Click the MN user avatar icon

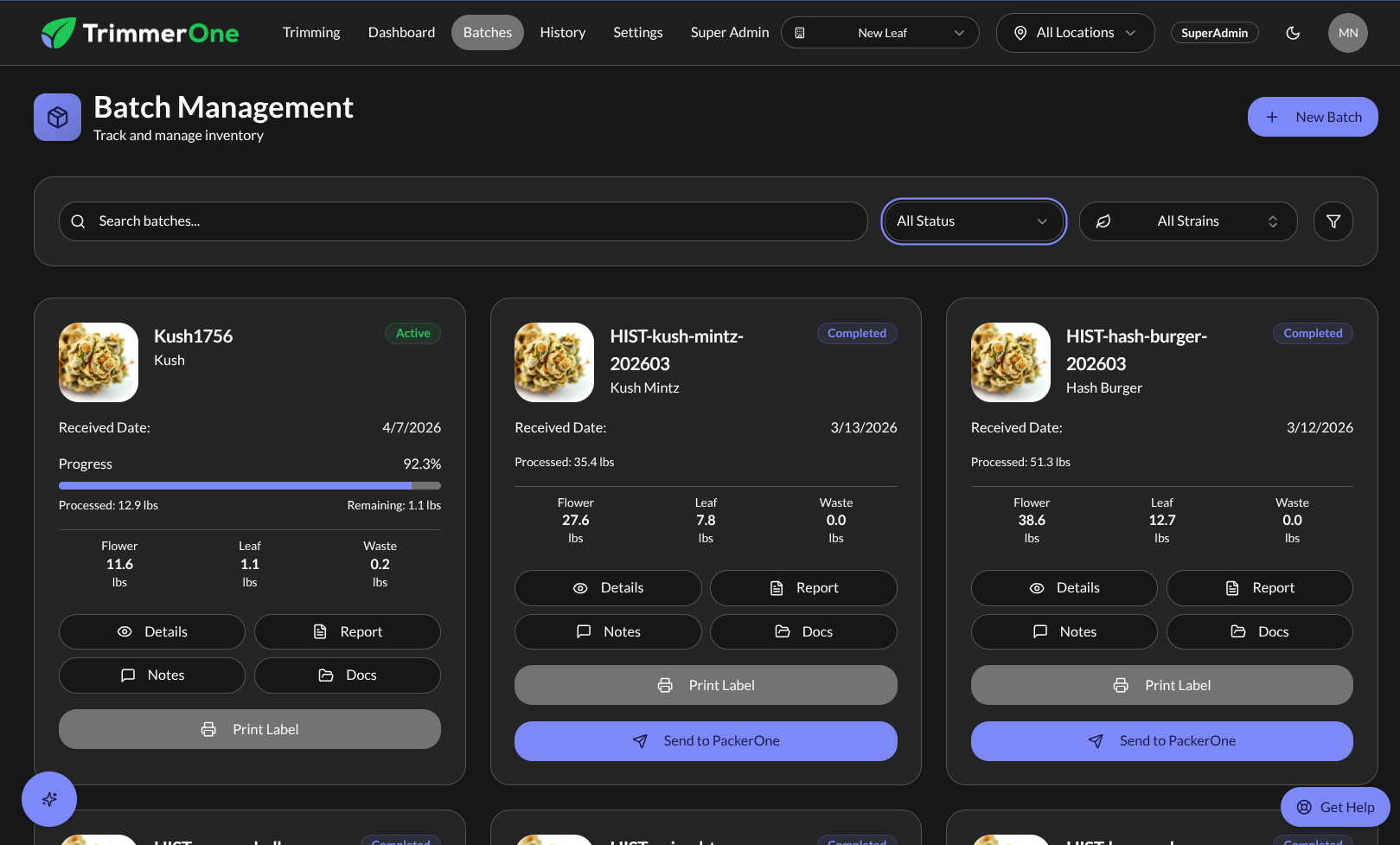click(1347, 32)
